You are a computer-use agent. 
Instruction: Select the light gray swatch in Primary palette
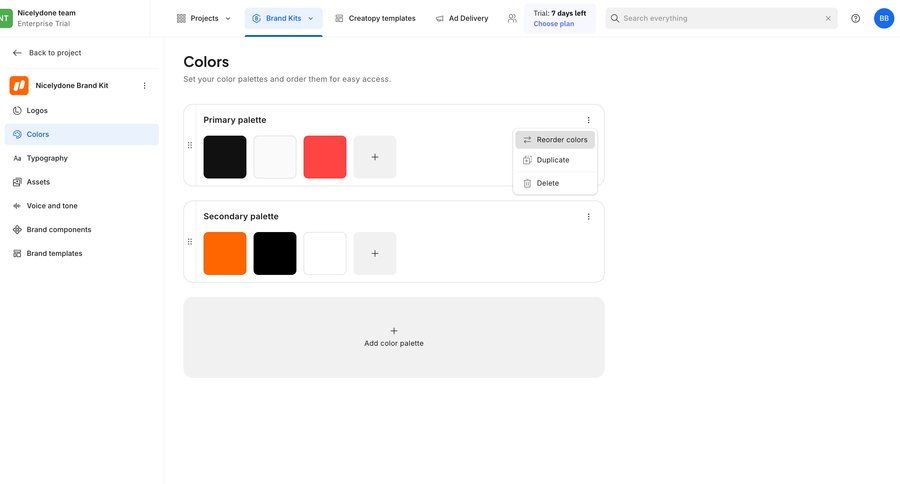tap(275, 157)
